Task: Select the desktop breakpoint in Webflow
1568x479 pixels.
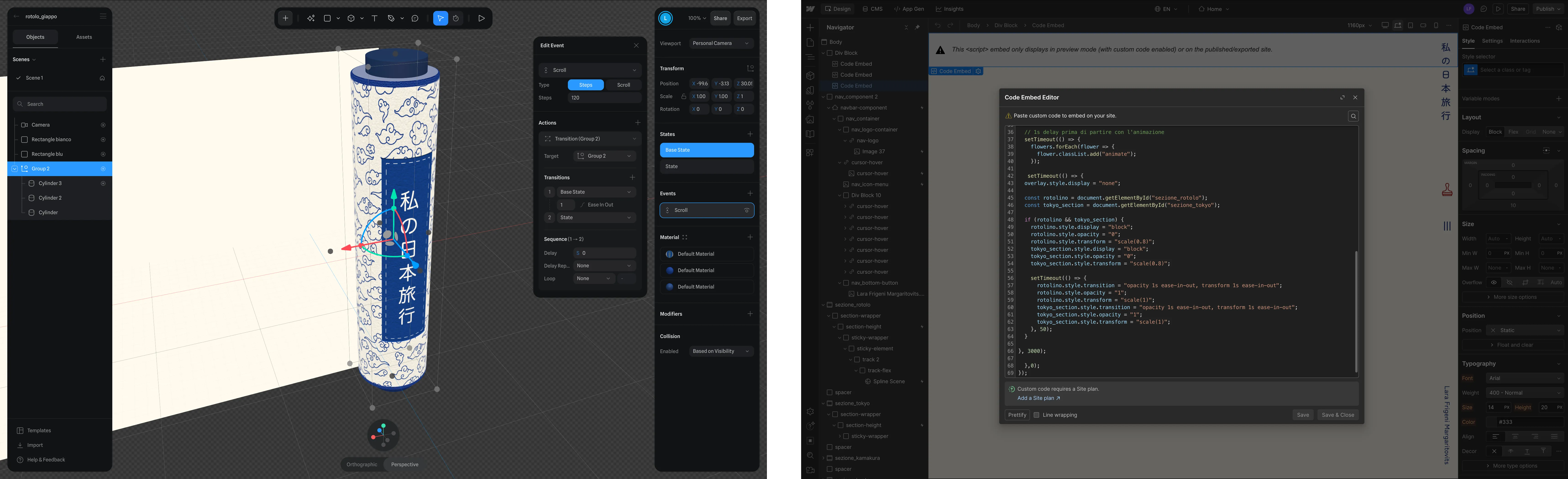Action: tap(1385, 26)
